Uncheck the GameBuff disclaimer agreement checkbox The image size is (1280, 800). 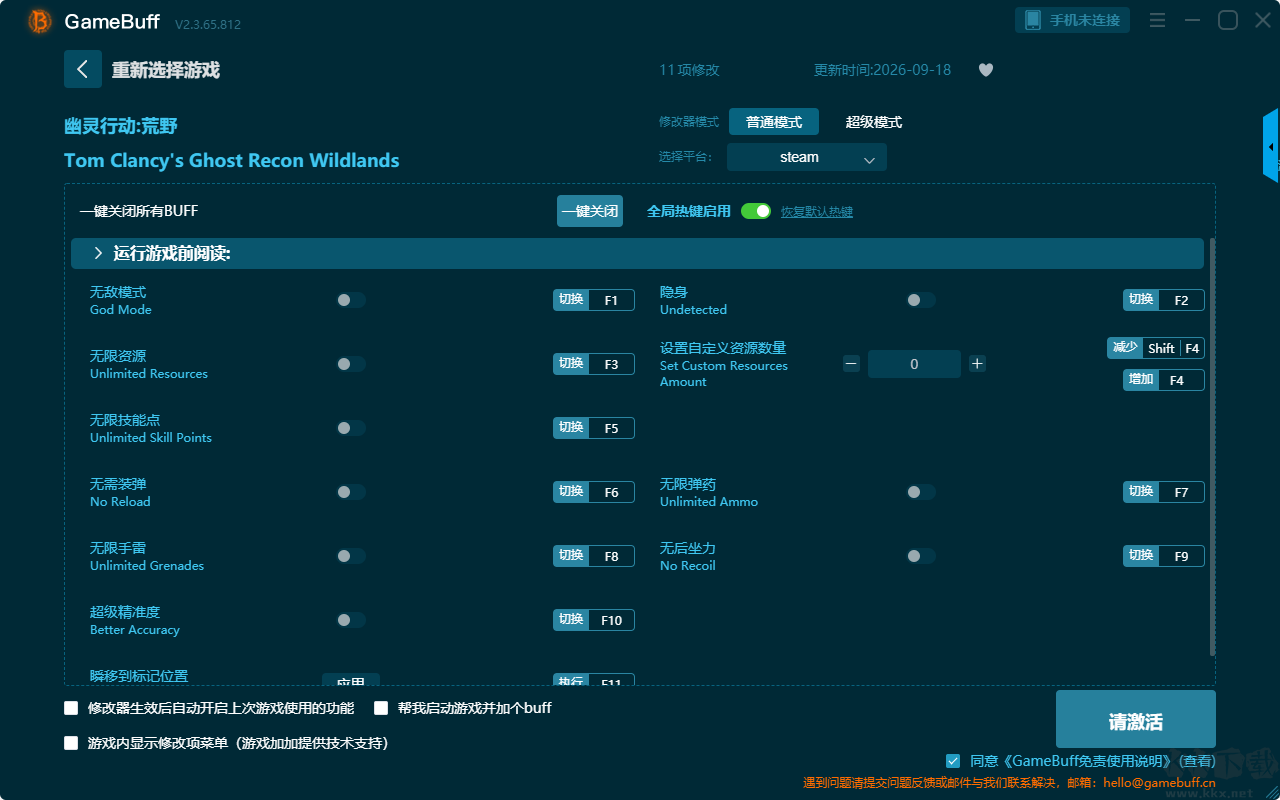(953, 761)
